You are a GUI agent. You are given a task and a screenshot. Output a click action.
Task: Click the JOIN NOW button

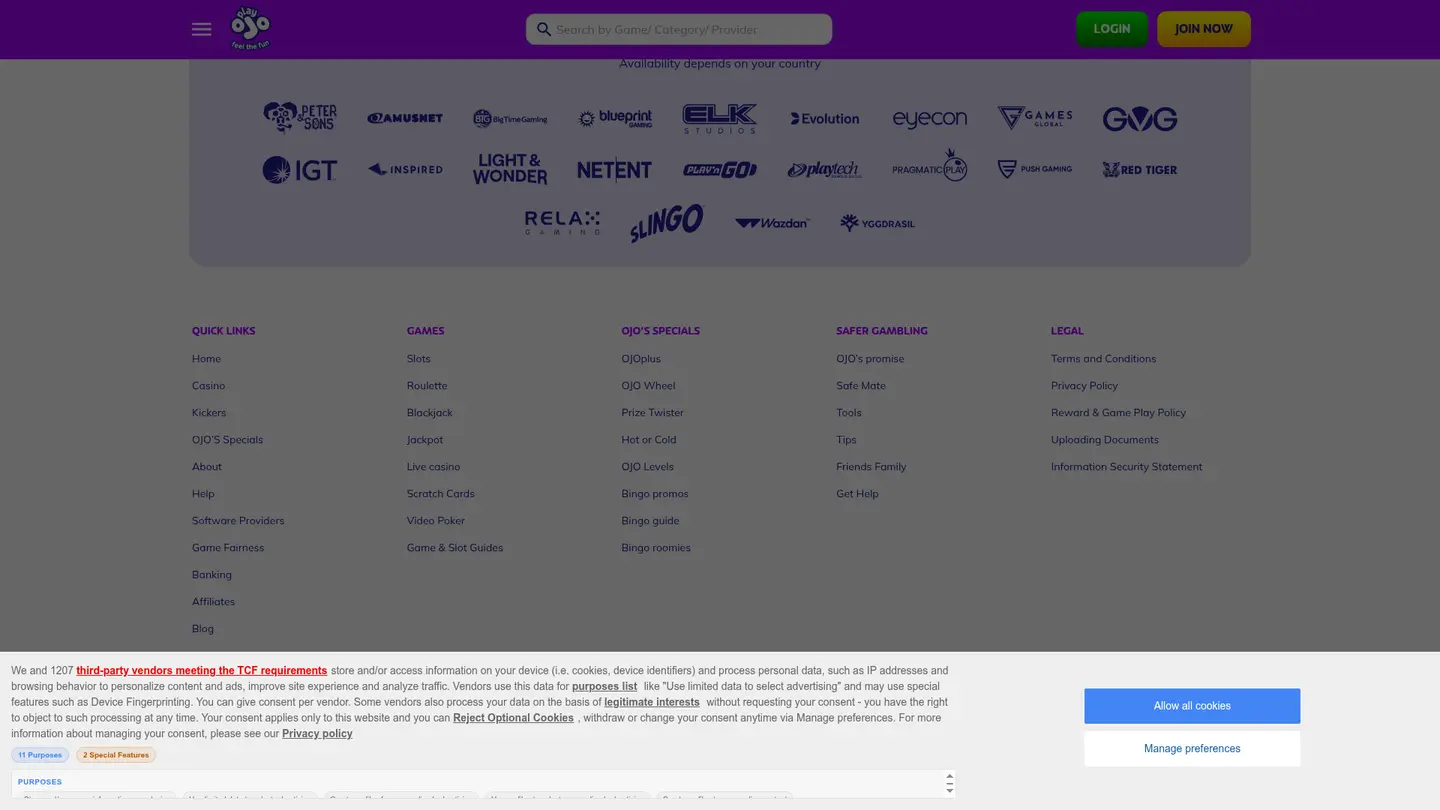1204,29
